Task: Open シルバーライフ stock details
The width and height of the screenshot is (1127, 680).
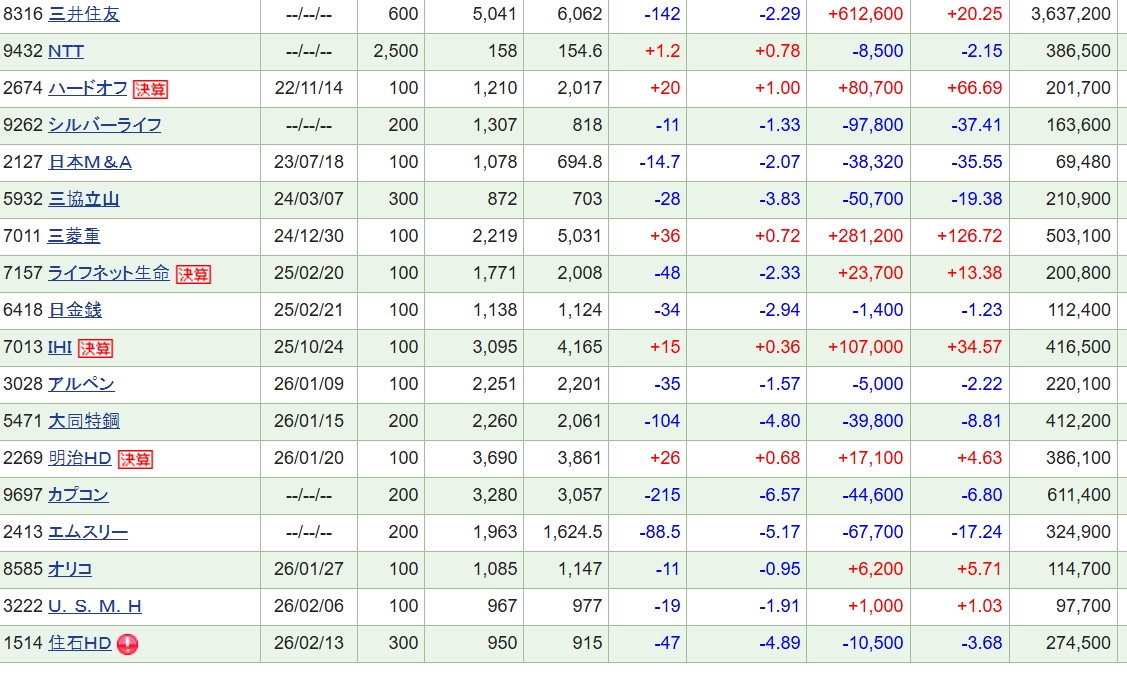Action: pos(105,125)
